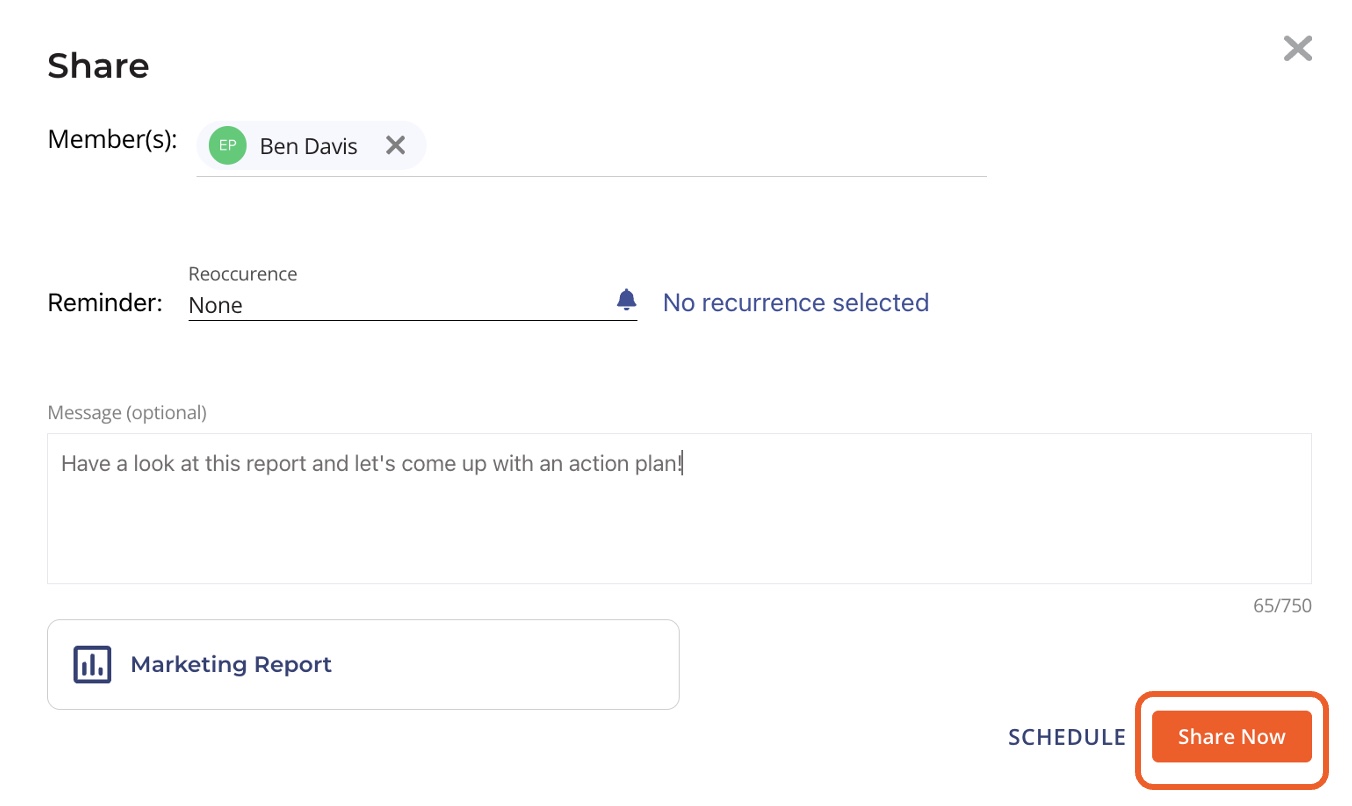The width and height of the screenshot is (1352, 806).
Task: Click the green EP avatar icon
Action: pos(228,146)
